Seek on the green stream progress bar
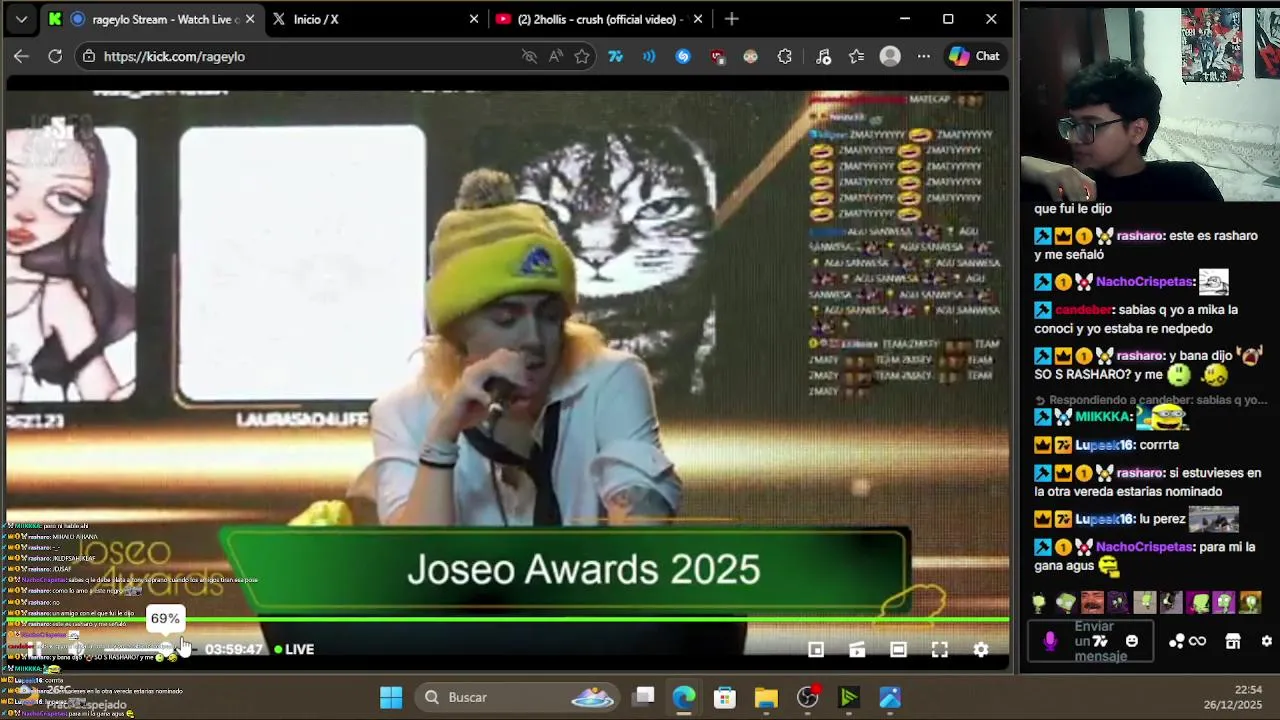This screenshot has height=720, width=1280. coord(508,621)
